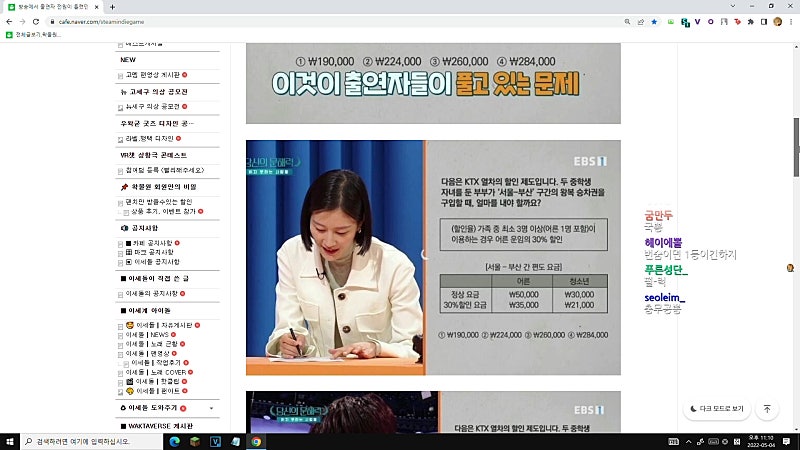Click the KTX discount quiz image
This screenshot has width=800, height=450.
tap(433, 258)
